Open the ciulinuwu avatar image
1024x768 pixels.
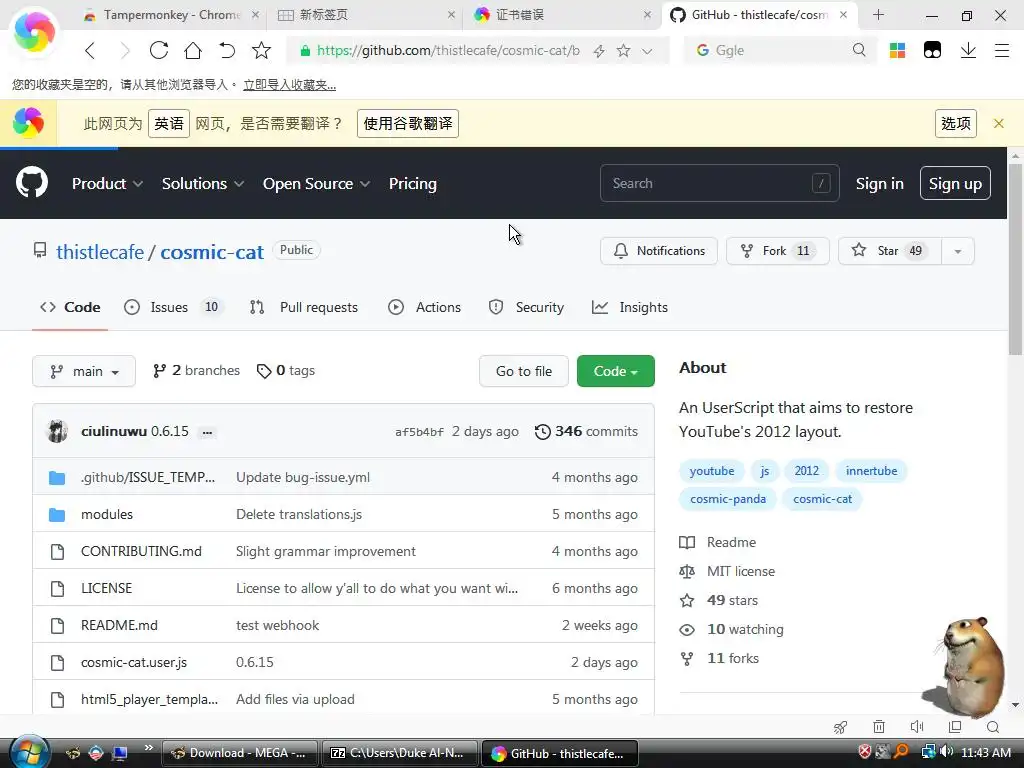pos(57,431)
